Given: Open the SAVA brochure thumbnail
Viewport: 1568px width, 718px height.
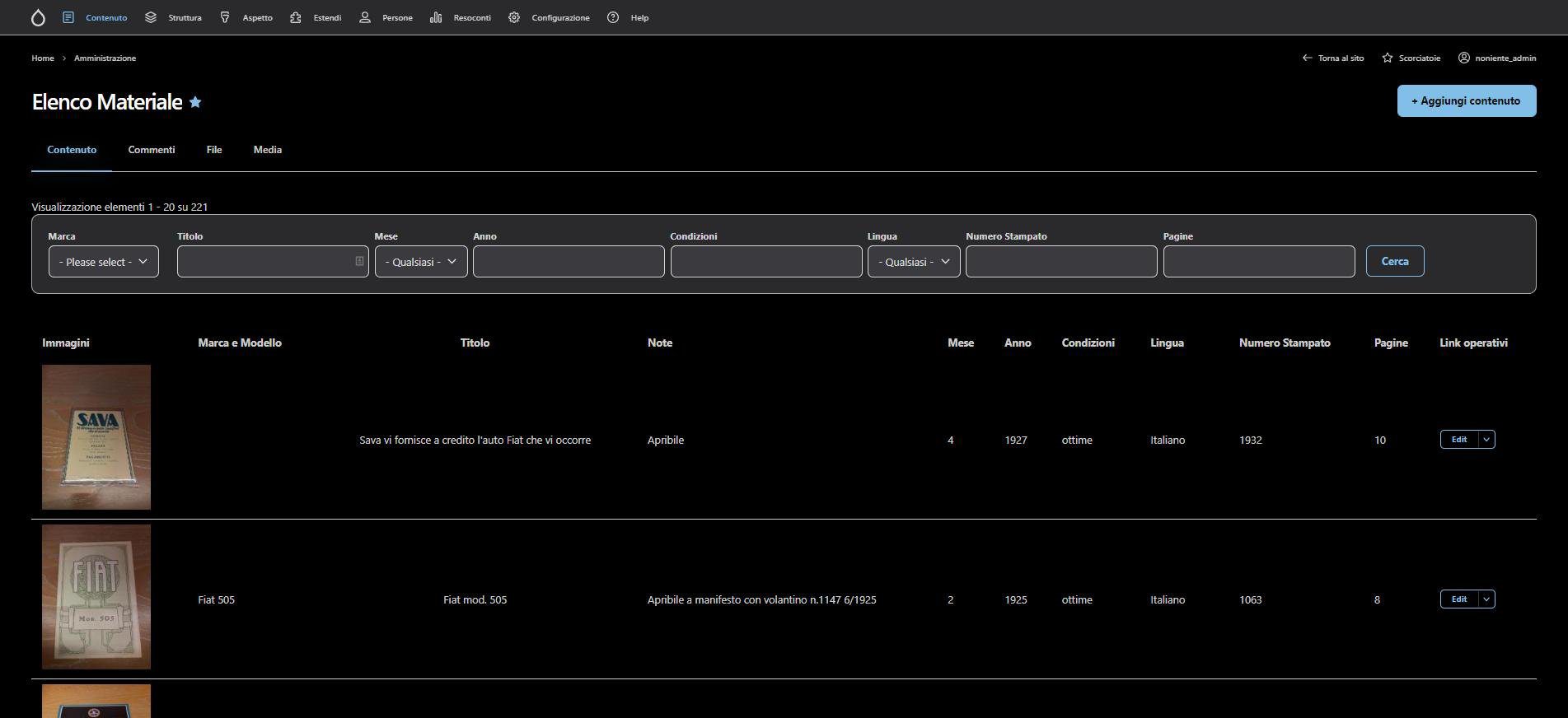Looking at the screenshot, I should tap(96, 437).
